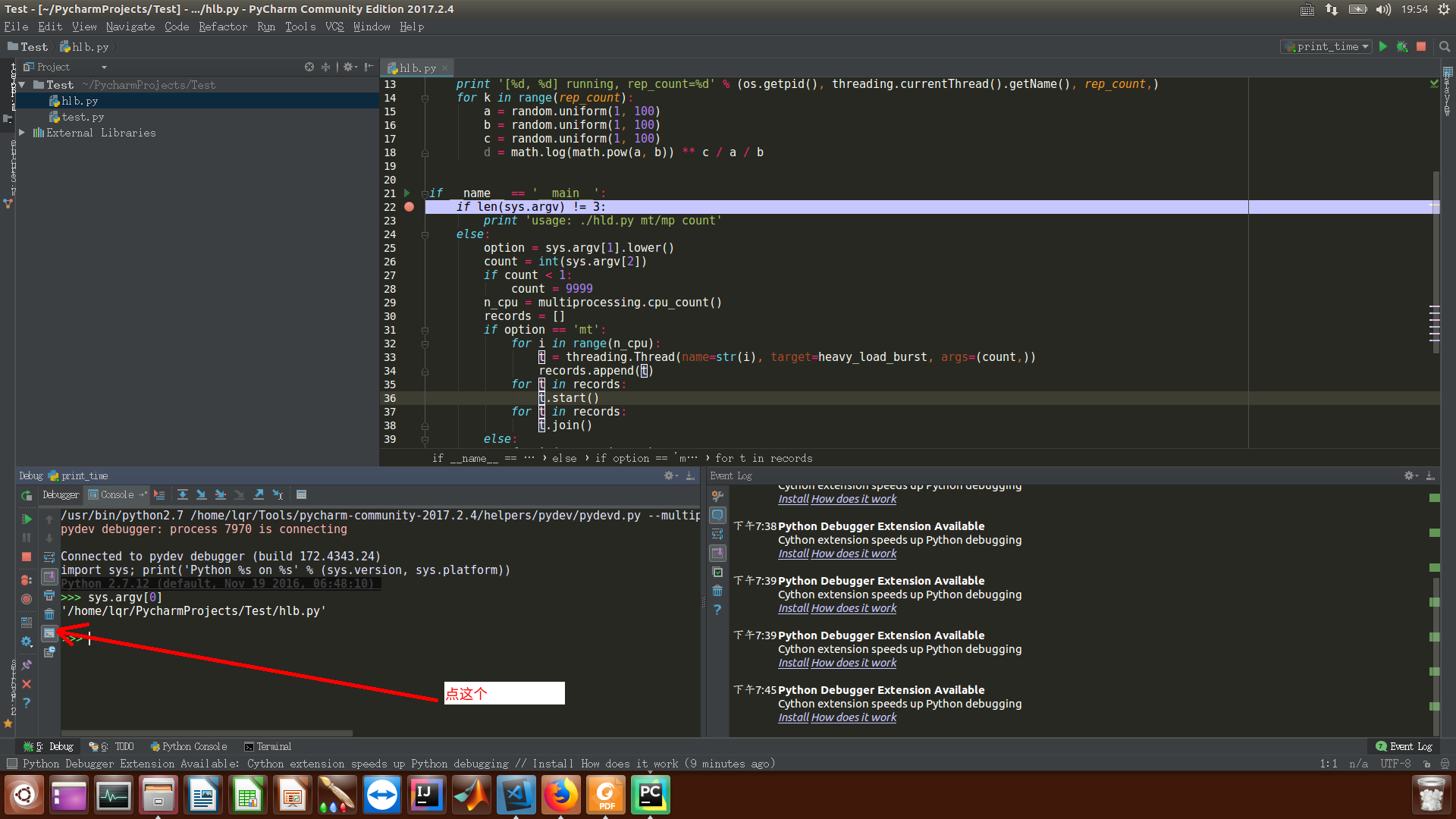Click Step Out debug button

pyautogui.click(x=259, y=494)
